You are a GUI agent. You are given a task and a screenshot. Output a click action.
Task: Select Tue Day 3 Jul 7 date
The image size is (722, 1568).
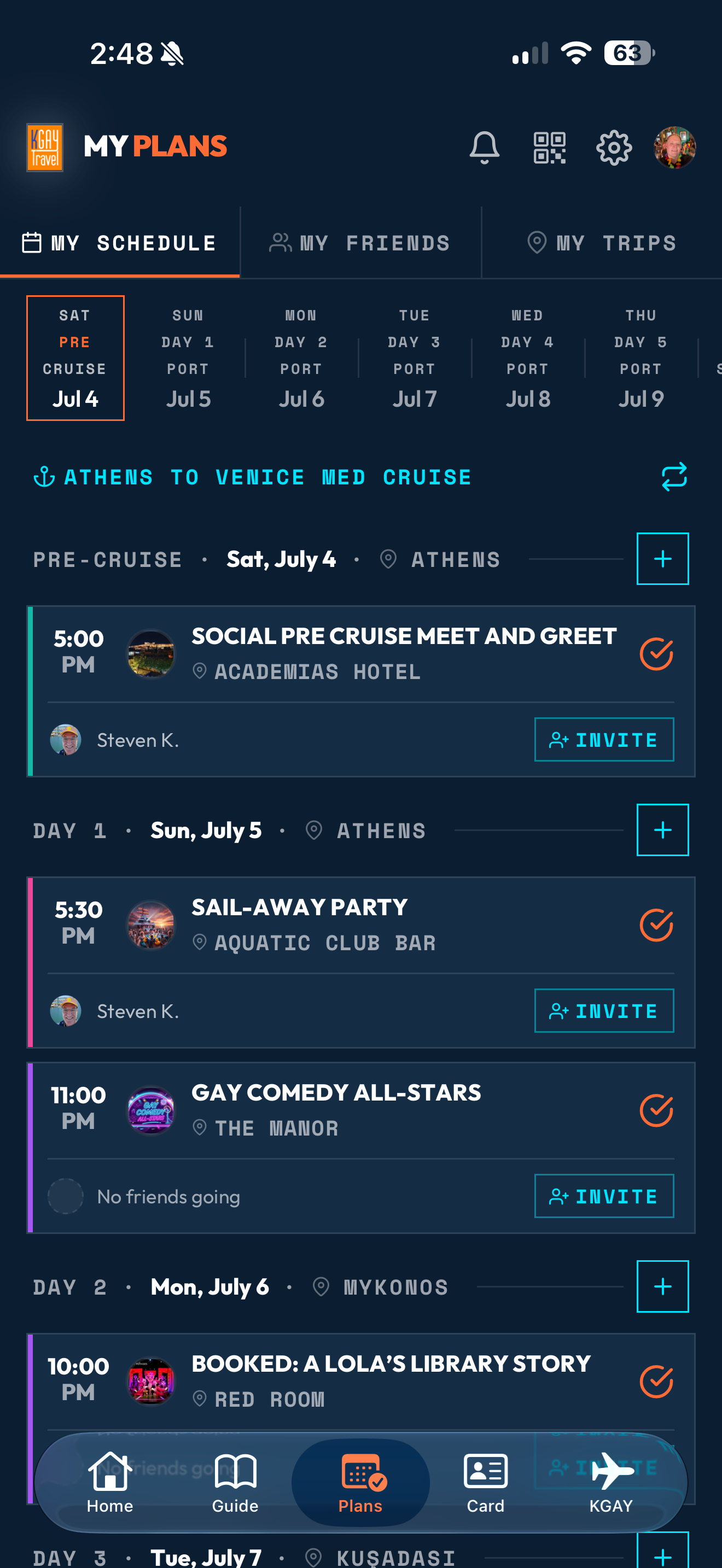click(x=415, y=358)
